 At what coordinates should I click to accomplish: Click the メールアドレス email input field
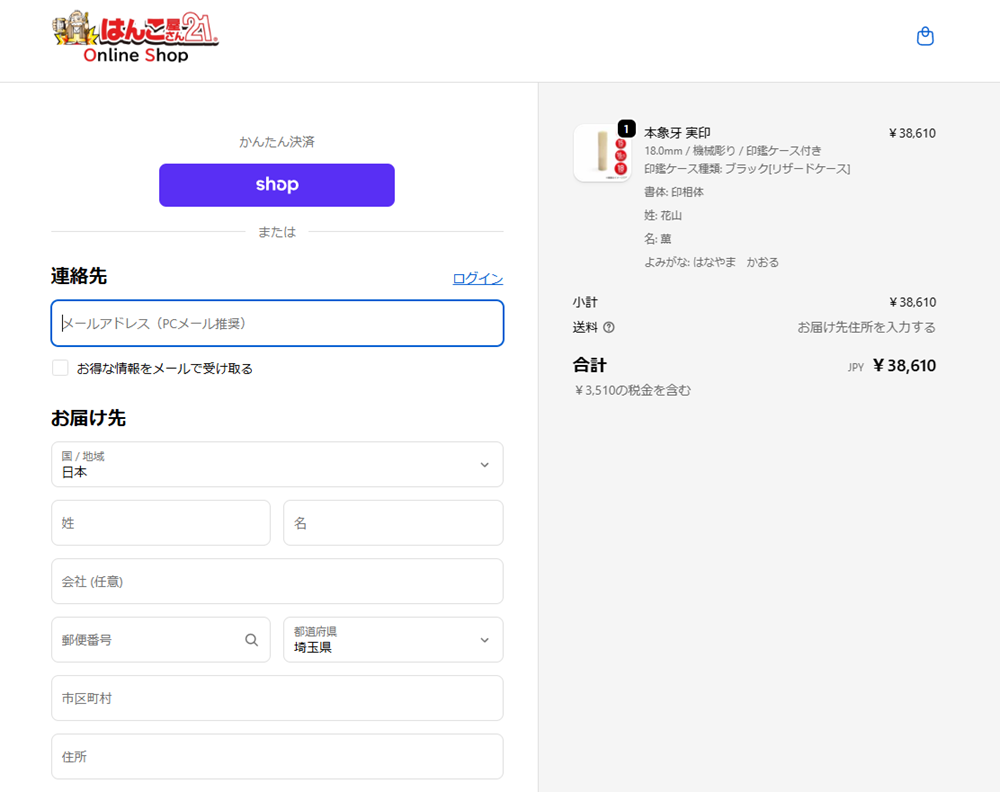[277, 324]
